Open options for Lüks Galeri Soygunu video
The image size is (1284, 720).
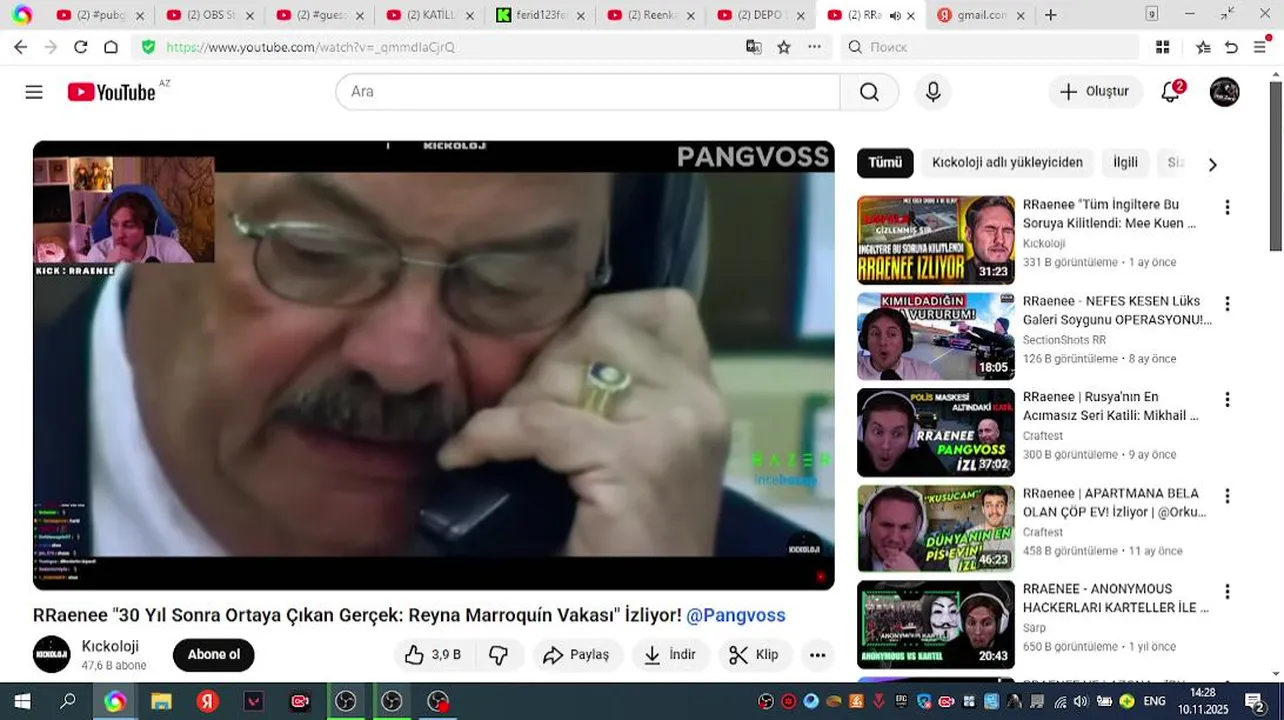click(x=1227, y=304)
